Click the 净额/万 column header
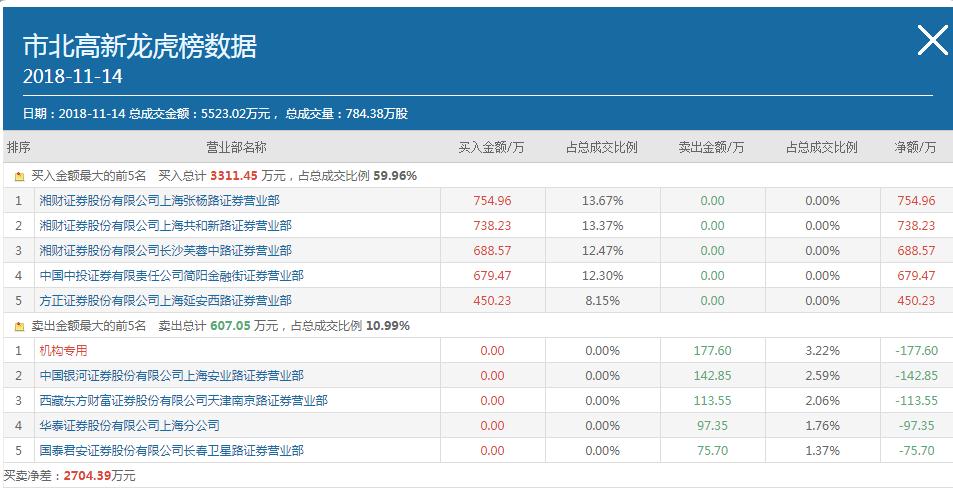953x489 pixels. 915,147
